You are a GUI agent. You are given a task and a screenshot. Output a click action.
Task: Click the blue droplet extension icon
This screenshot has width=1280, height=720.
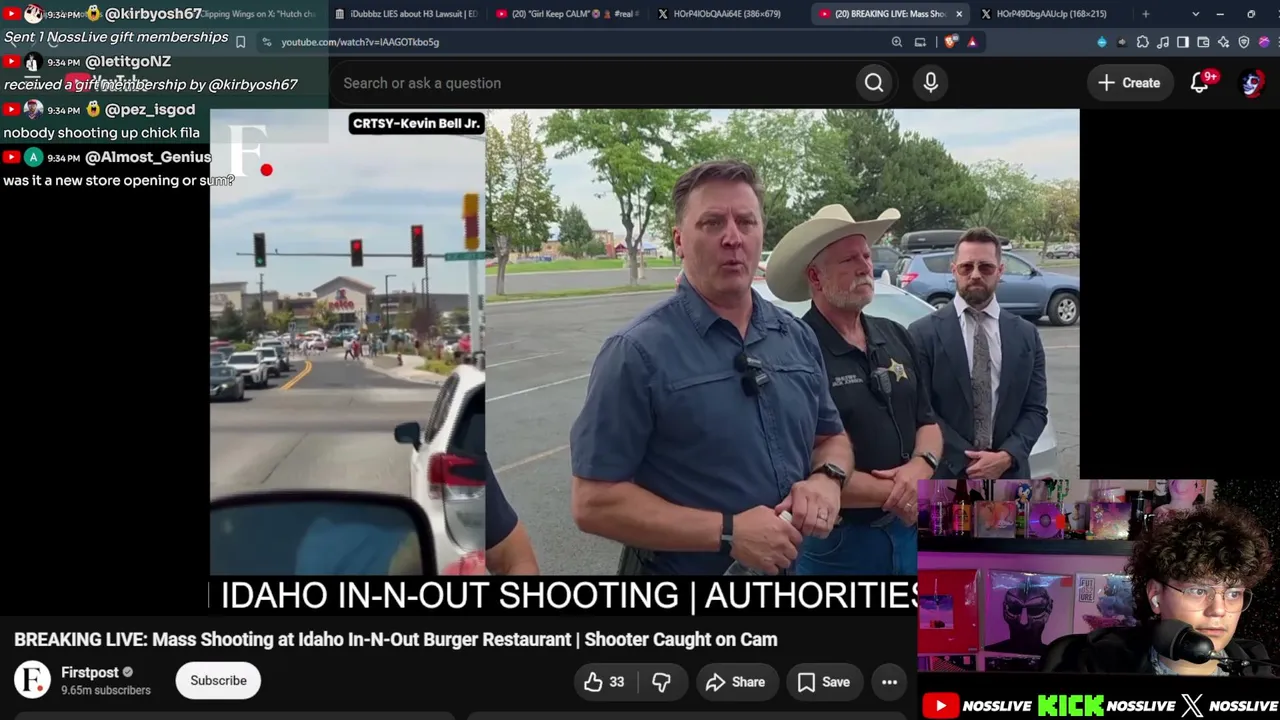pyautogui.click(x=1102, y=42)
